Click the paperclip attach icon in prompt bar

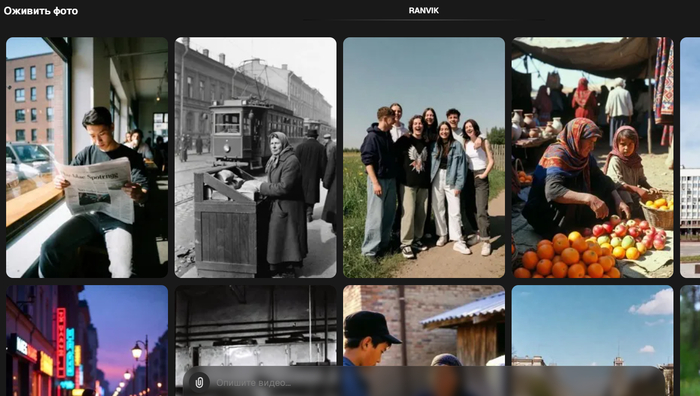[x=199, y=383]
